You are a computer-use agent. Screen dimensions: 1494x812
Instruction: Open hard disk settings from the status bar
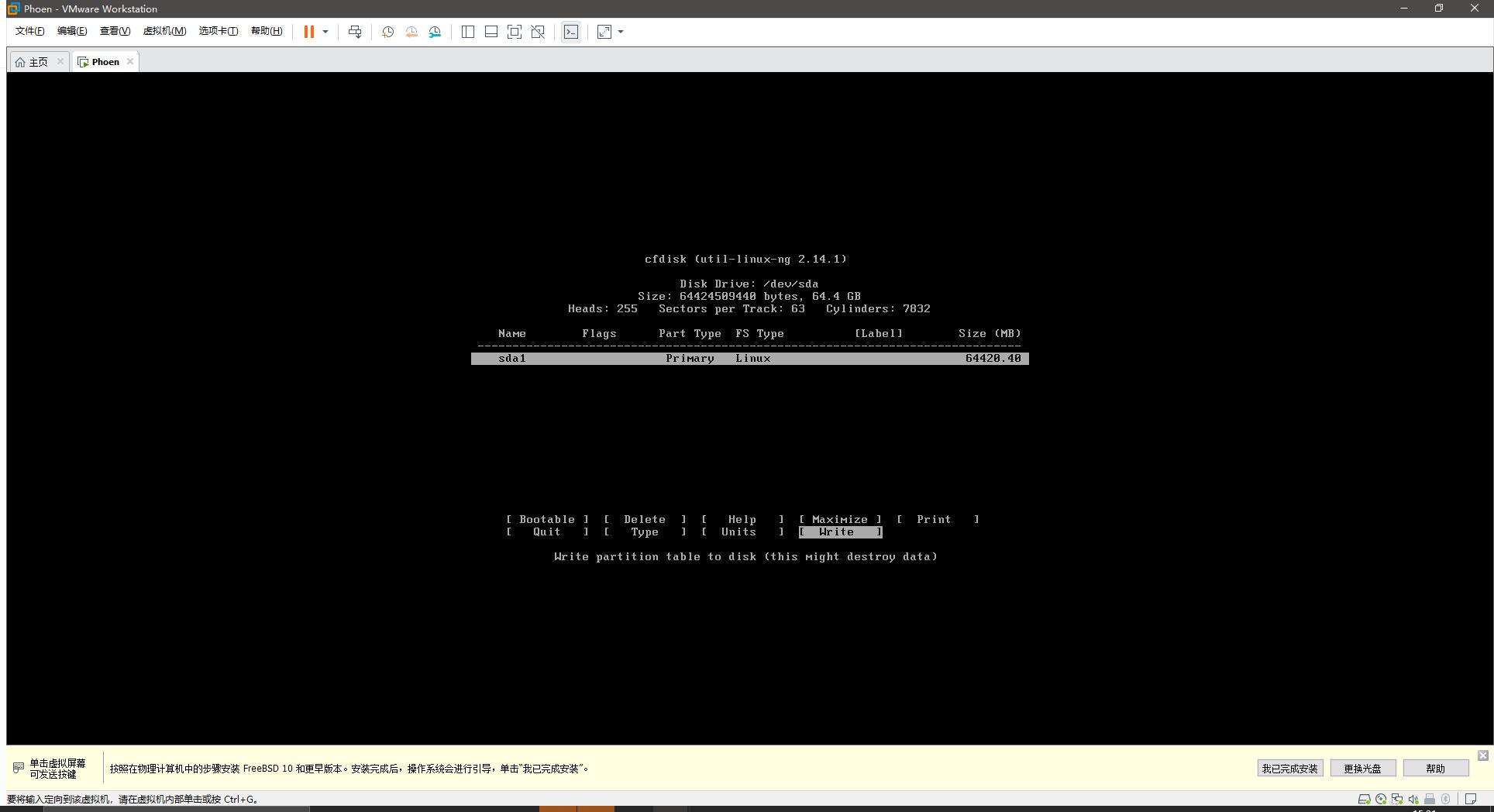coord(1364,799)
